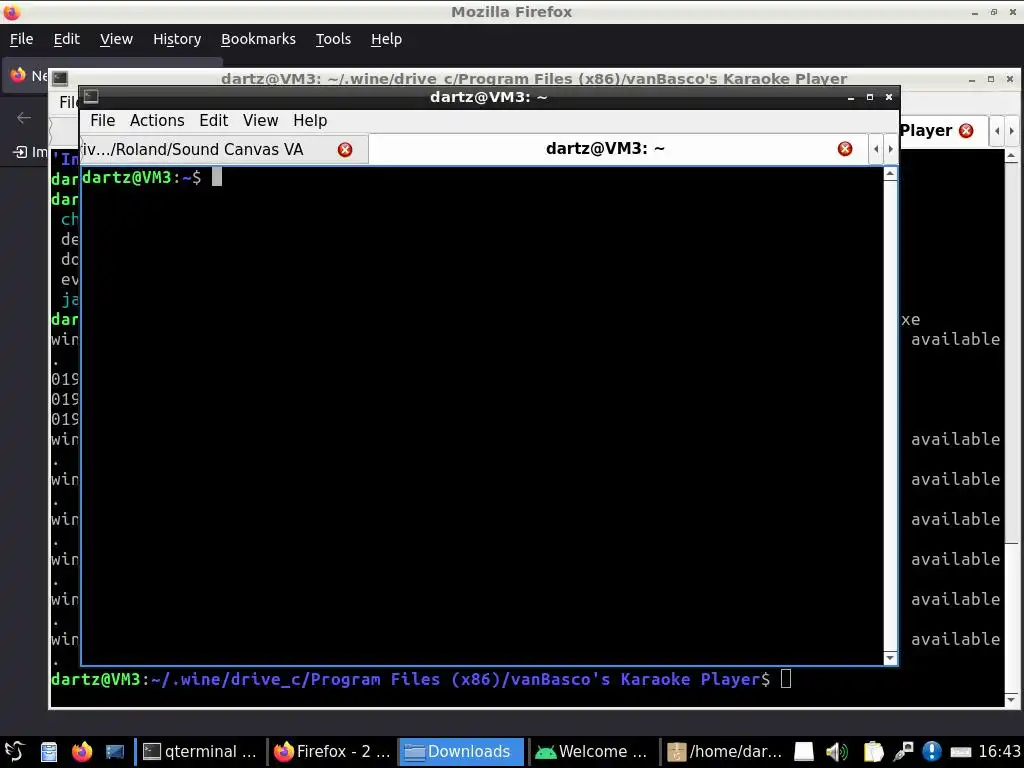Click background terminal scrollbar down arrow
The width and height of the screenshot is (1024, 768).
(1010, 700)
